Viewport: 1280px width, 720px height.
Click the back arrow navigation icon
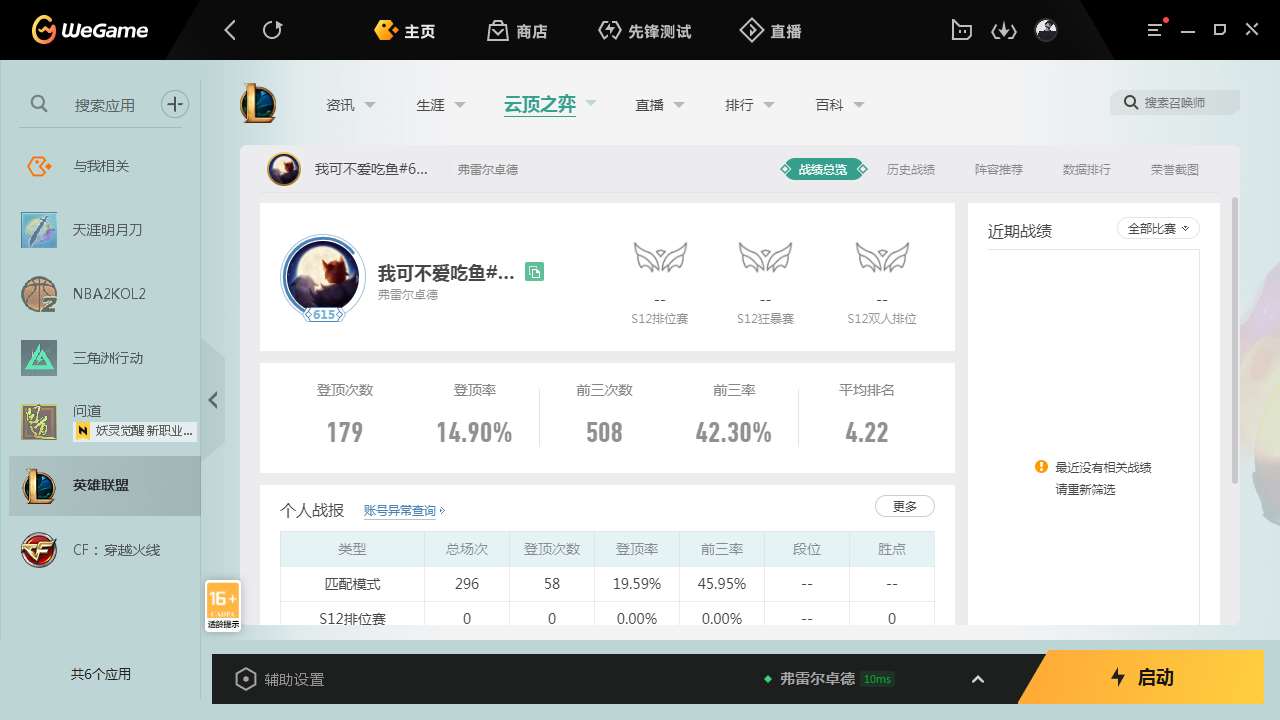click(230, 30)
